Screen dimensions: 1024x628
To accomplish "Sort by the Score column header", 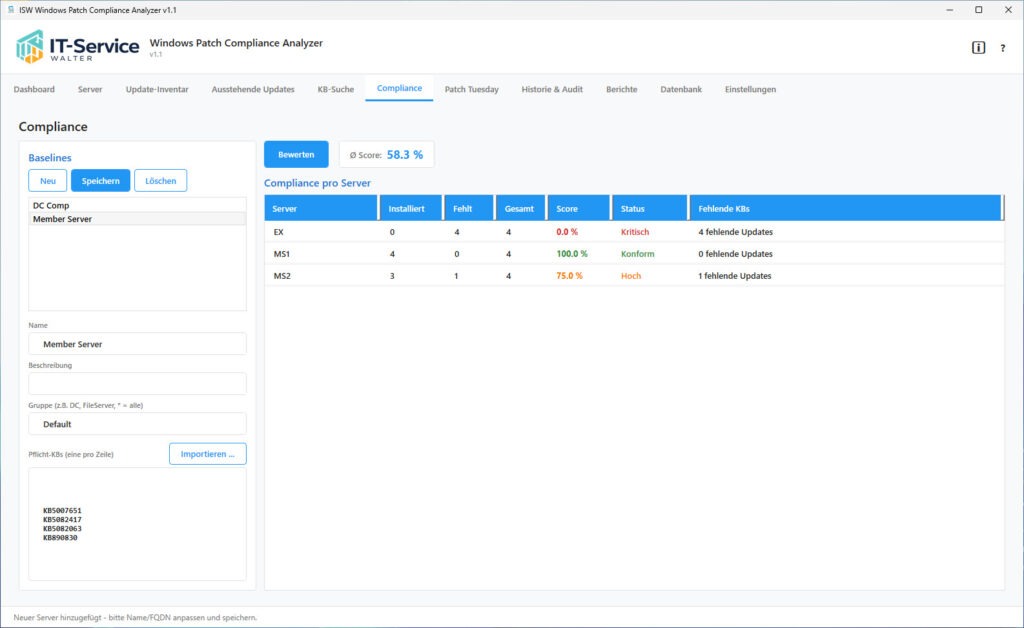I will point(566,208).
